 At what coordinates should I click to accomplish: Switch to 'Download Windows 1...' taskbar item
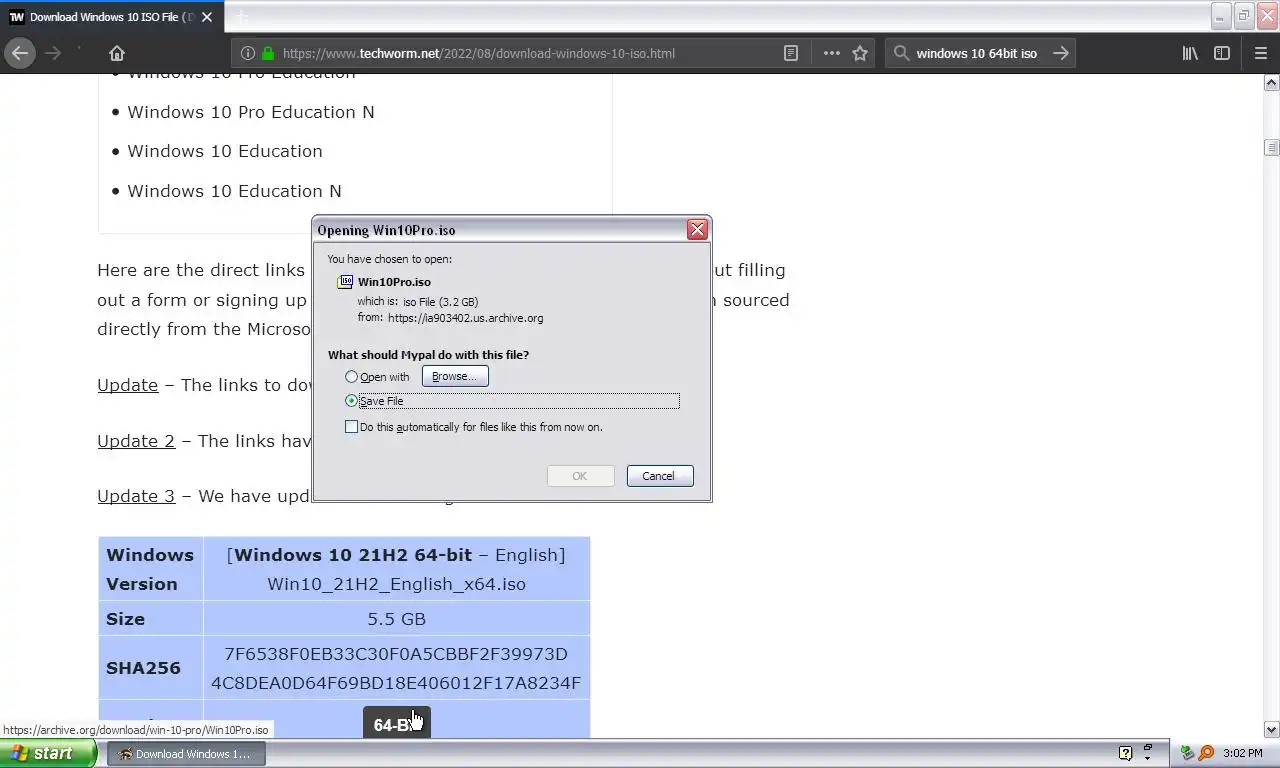click(x=186, y=754)
